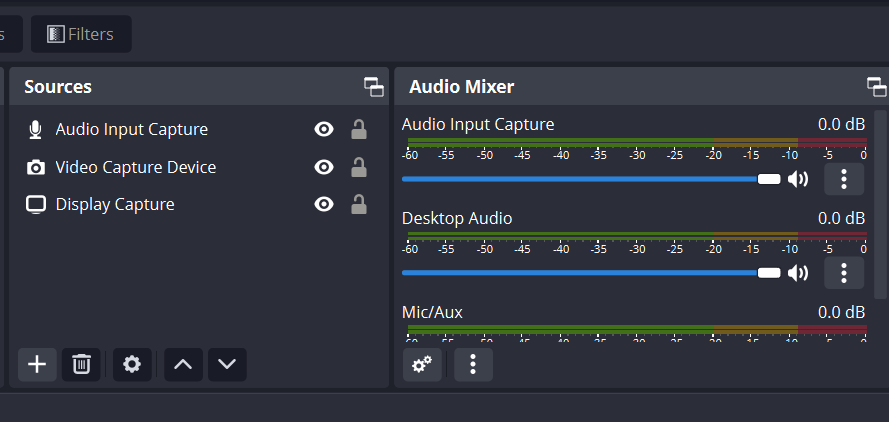Move source down with the arrow

point(227,364)
